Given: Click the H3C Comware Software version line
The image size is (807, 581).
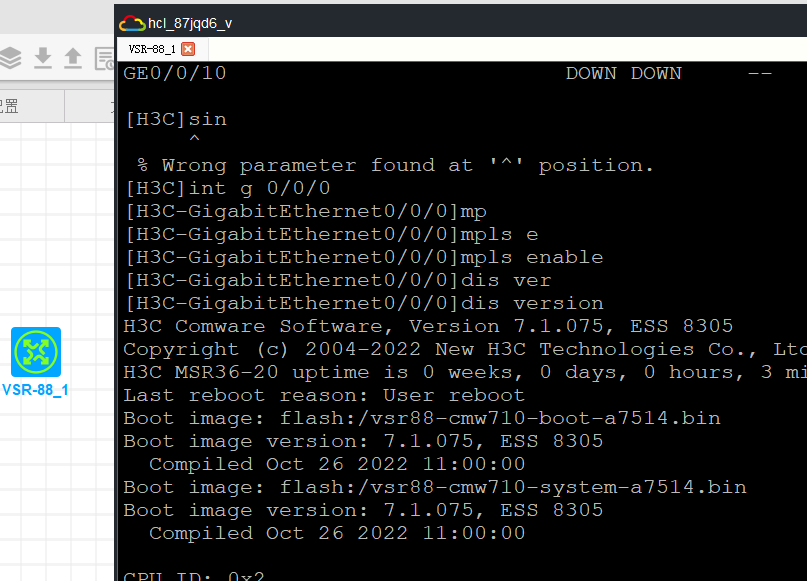Looking at the screenshot, I should pyautogui.click(x=428, y=326).
